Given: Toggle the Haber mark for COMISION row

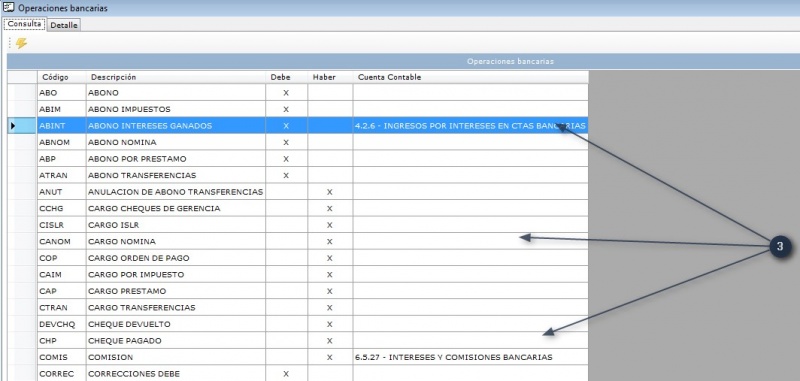Looking at the screenshot, I should tap(330, 357).
